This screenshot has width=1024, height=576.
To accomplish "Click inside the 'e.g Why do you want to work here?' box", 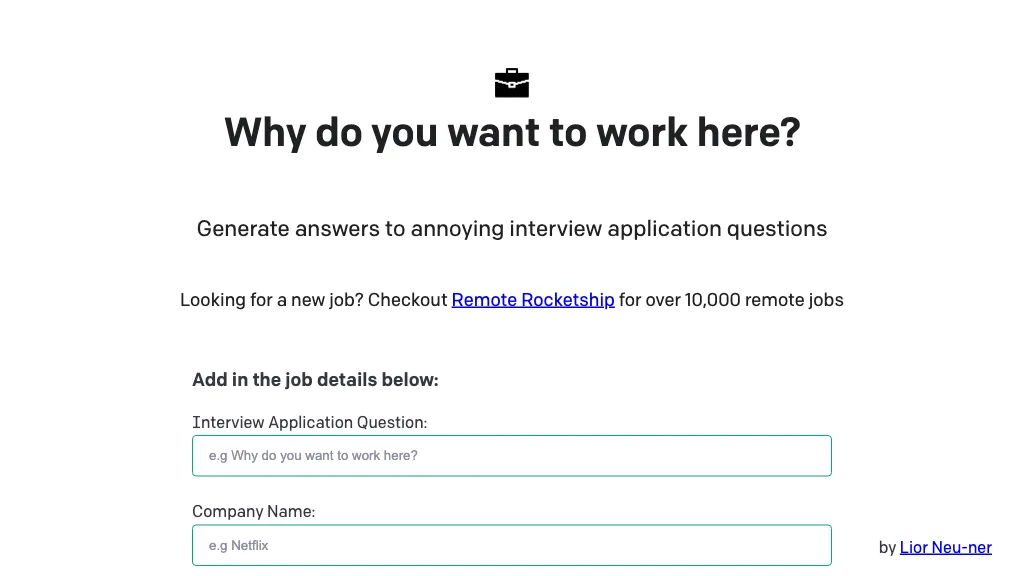I will (511, 455).
